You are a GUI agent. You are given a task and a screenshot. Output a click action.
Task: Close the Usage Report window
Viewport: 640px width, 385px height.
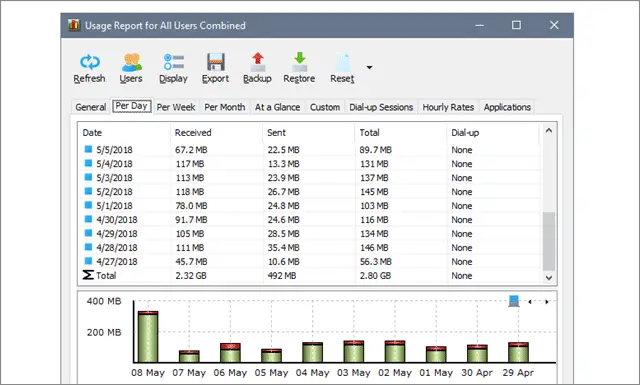click(x=554, y=25)
